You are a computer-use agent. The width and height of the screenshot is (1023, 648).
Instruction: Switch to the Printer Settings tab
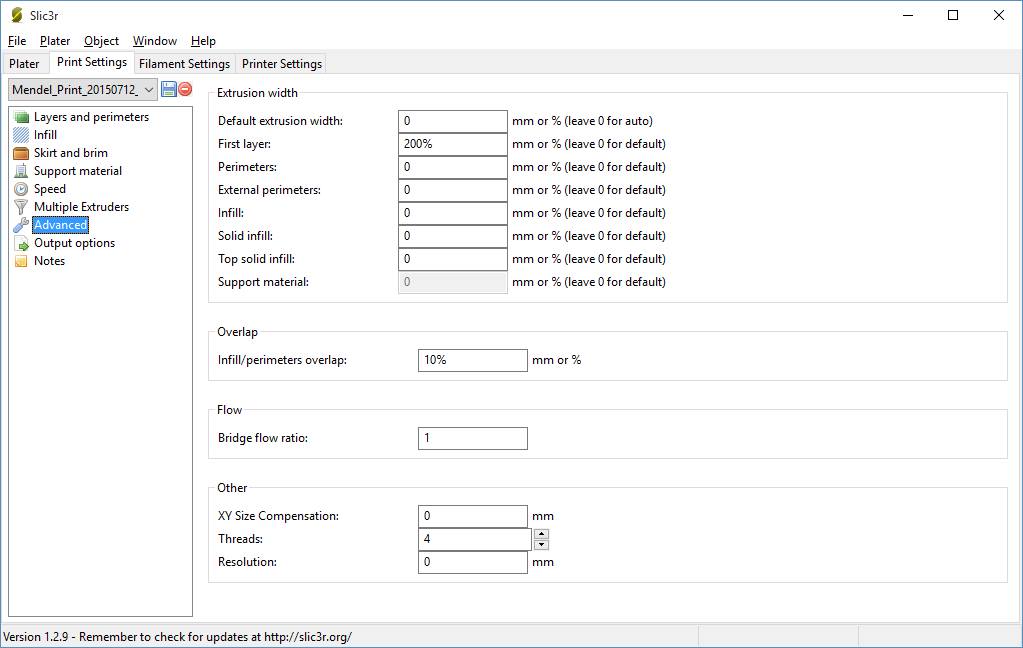(282, 64)
